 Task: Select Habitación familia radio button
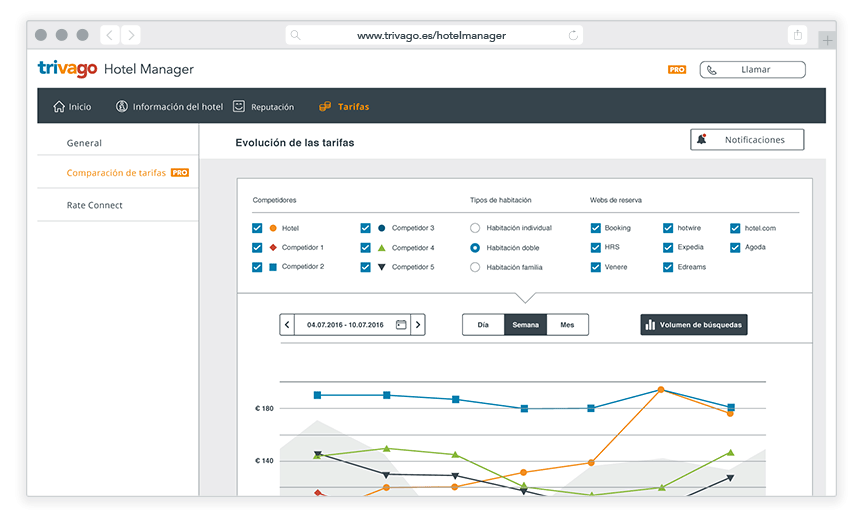475,267
